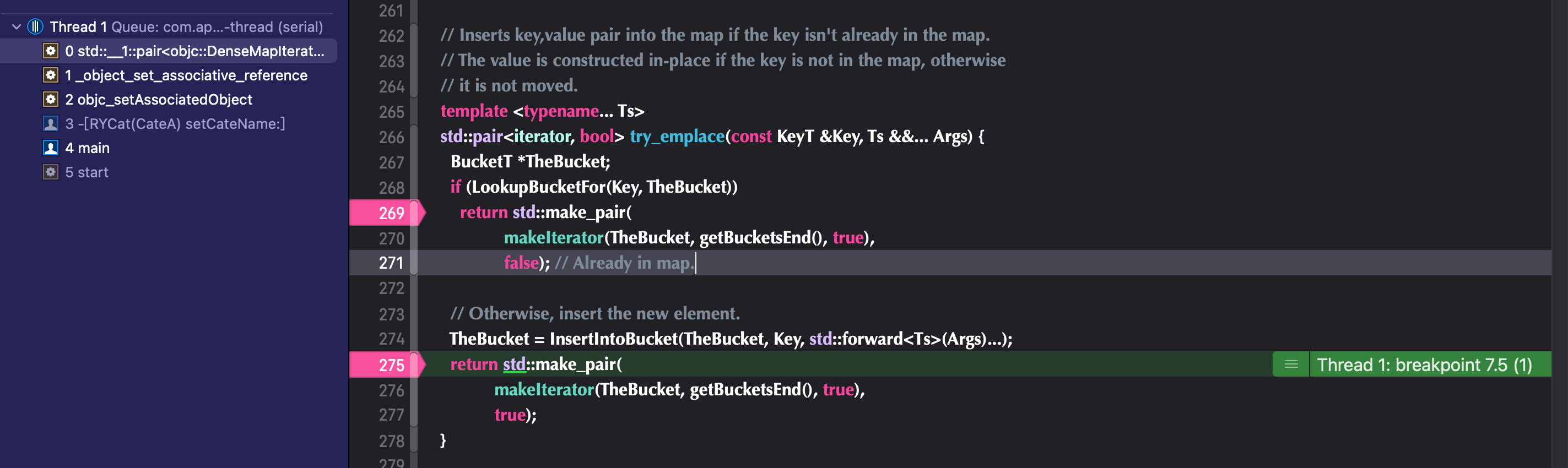Select Thread 1 Queue row label
Screen dimensions: 1568x468
point(186,27)
